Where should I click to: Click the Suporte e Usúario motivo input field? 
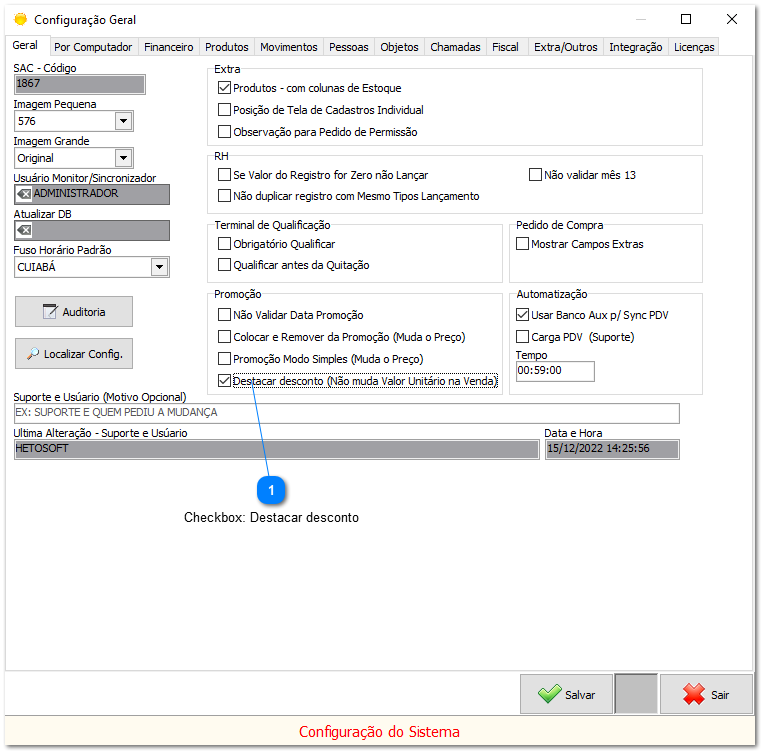tap(346, 413)
